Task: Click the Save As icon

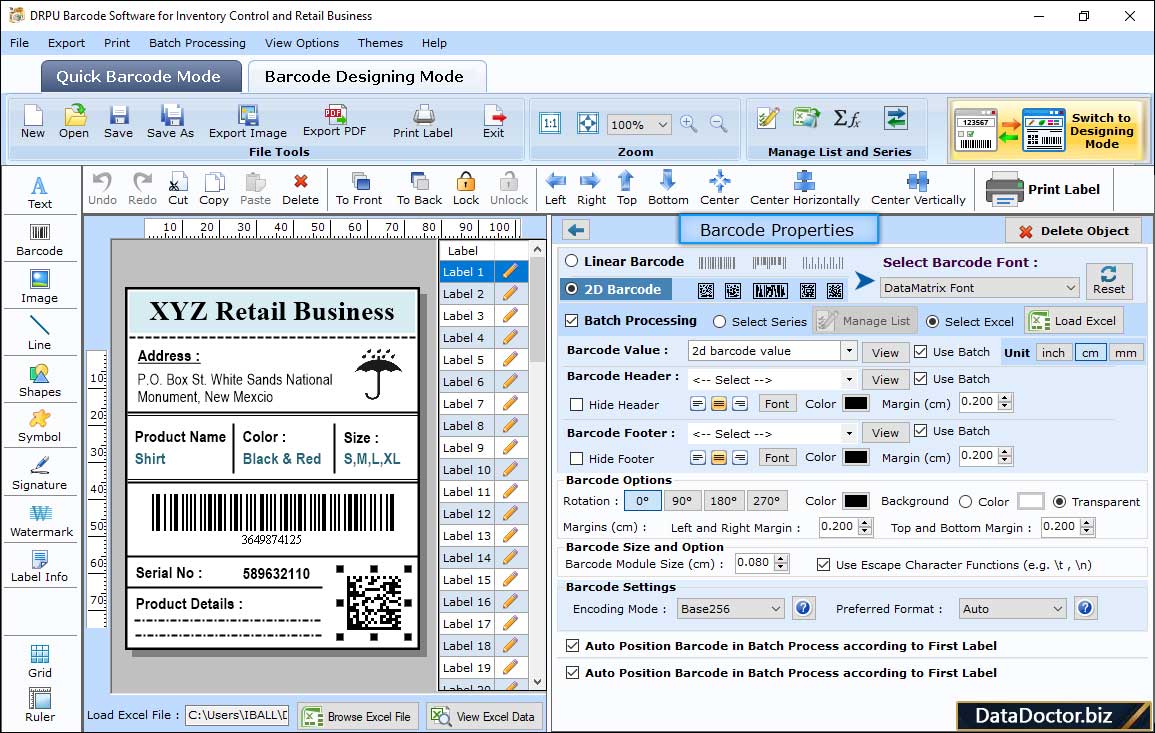Action: [170, 122]
